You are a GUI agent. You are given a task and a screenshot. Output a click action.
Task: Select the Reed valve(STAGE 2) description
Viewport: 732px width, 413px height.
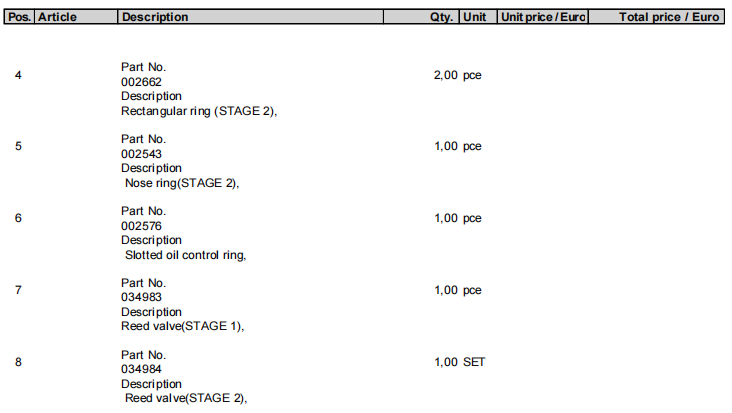(185, 399)
